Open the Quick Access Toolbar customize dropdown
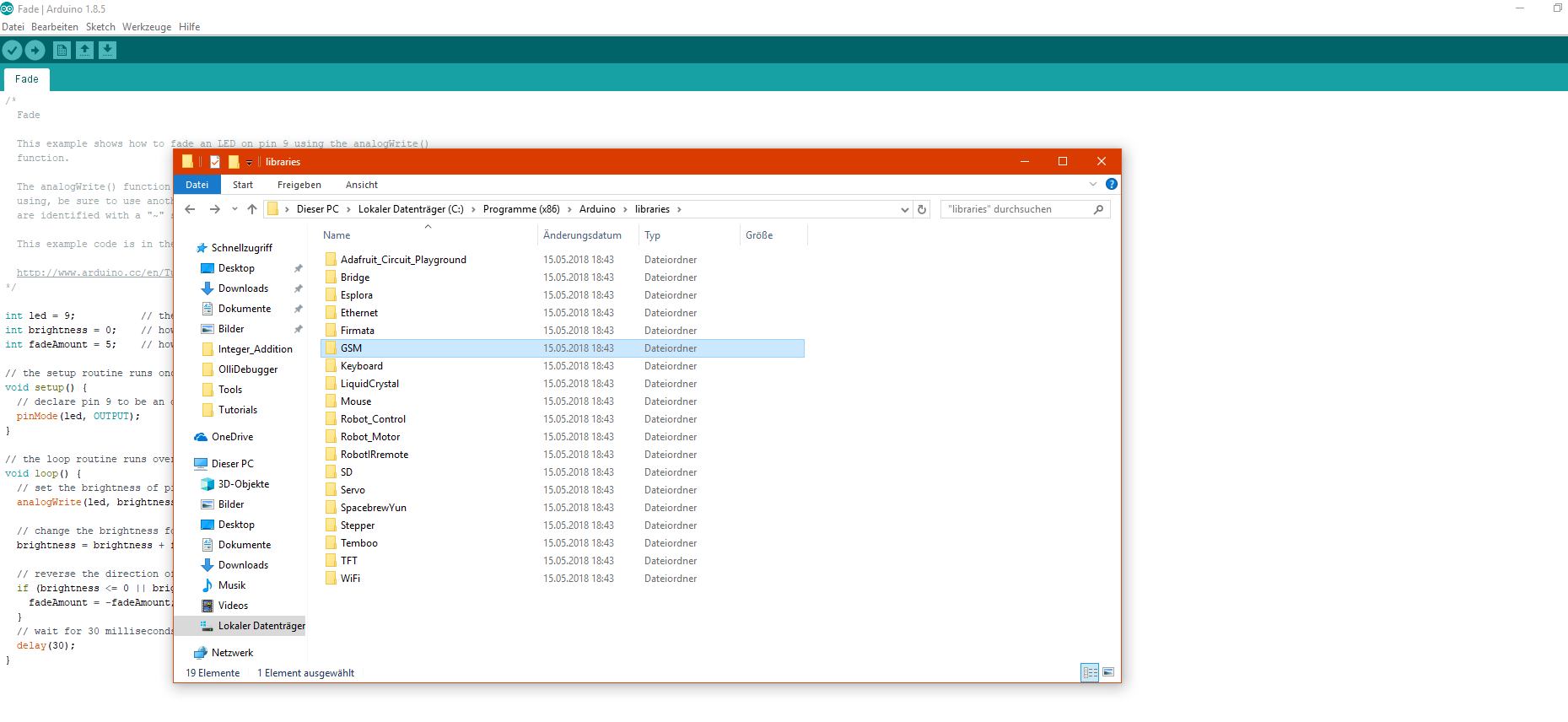Viewport: 1568px width, 722px height. click(250, 163)
